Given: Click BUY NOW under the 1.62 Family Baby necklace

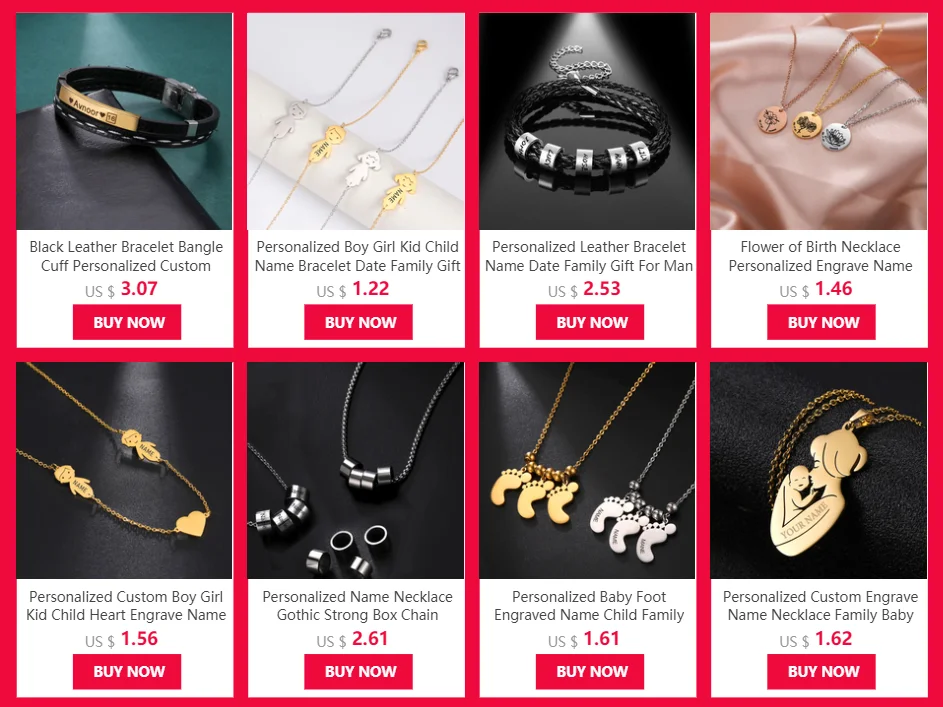Looking at the screenshot, I should (x=822, y=672).
